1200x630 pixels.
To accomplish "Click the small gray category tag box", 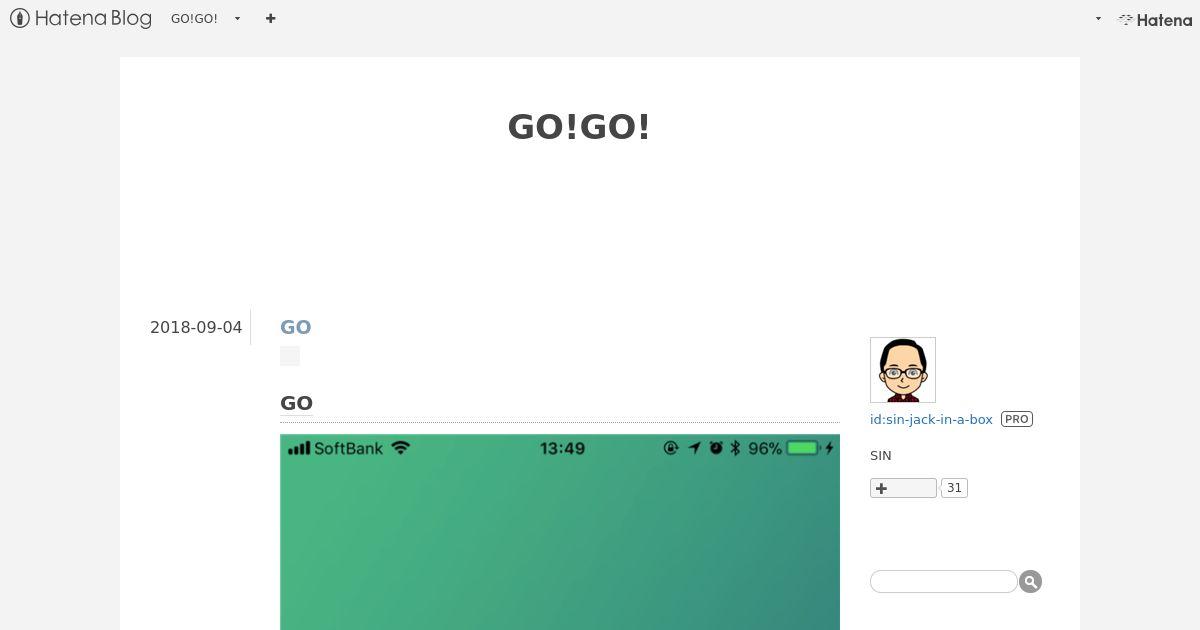I will (290, 356).
